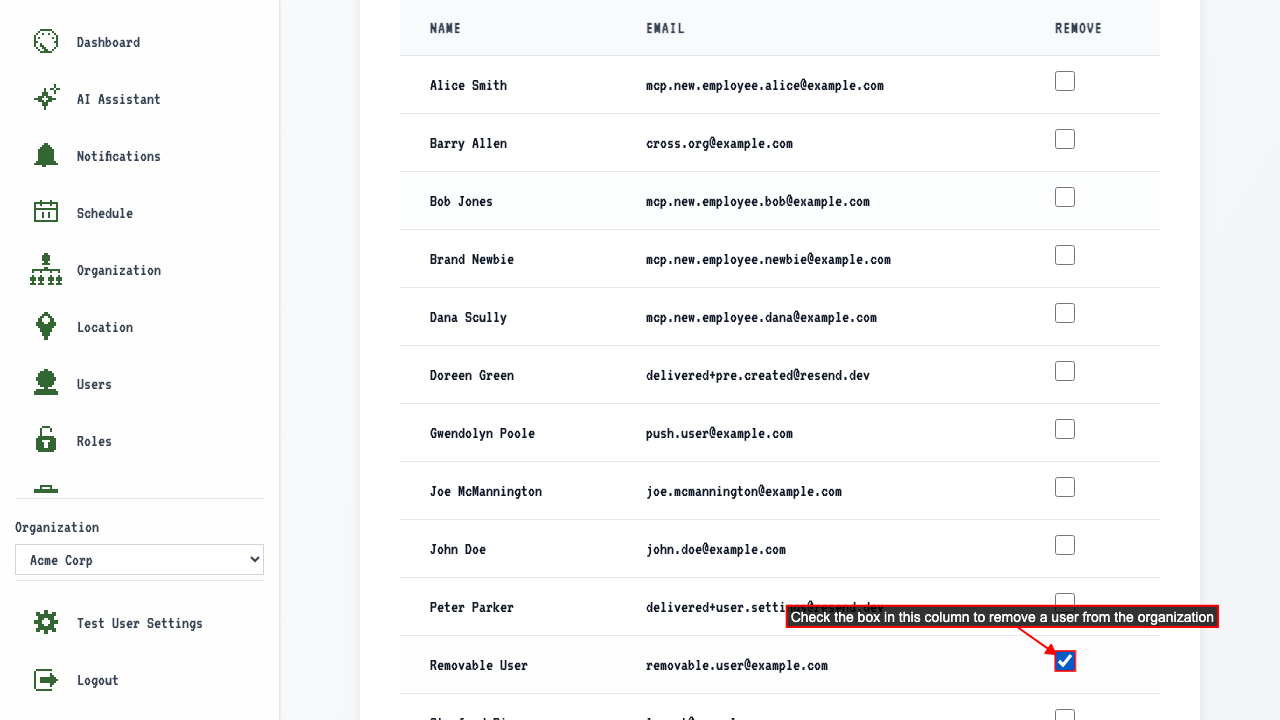Viewport: 1280px width, 720px height.
Task: Click the Users person icon
Action: coord(46,383)
